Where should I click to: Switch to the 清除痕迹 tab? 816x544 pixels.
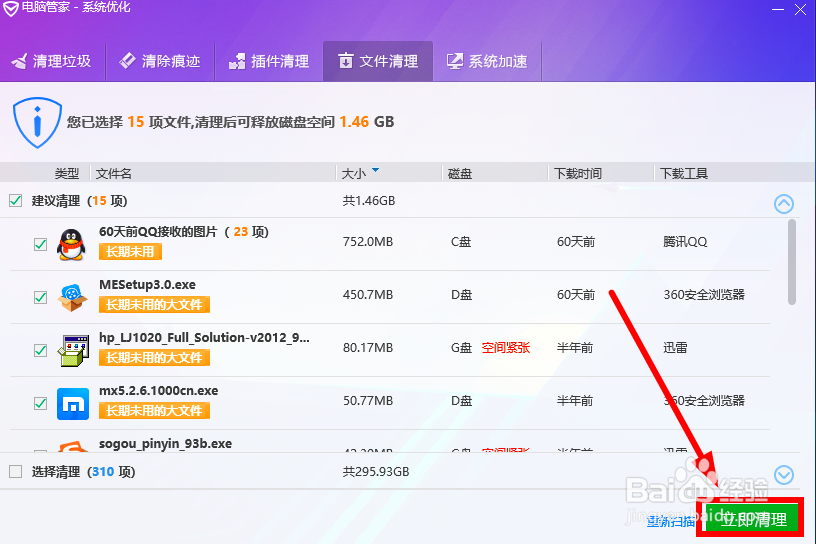(x=160, y=61)
